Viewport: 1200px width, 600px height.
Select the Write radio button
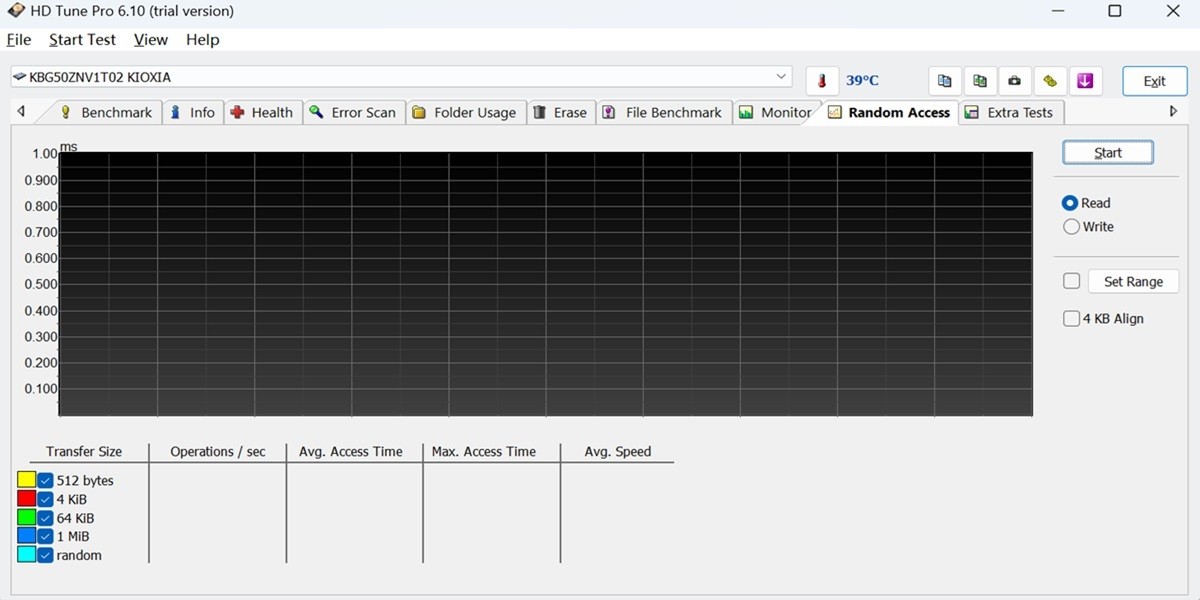point(1072,227)
